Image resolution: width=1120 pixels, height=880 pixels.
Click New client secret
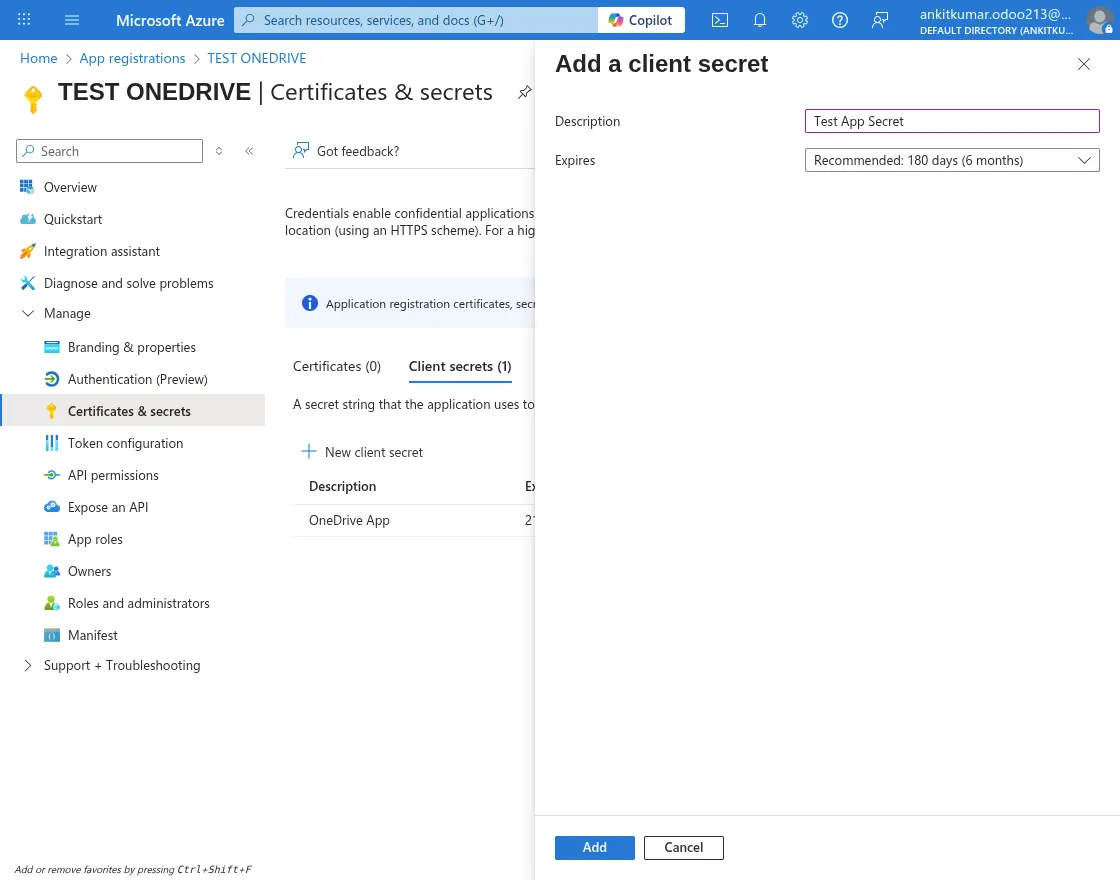point(362,452)
